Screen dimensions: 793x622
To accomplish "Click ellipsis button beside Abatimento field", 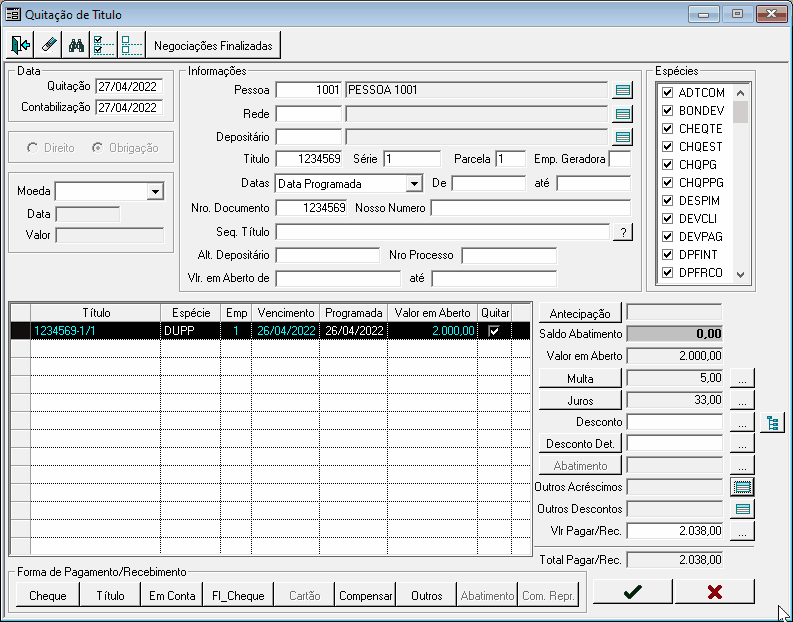I will [x=742, y=466].
